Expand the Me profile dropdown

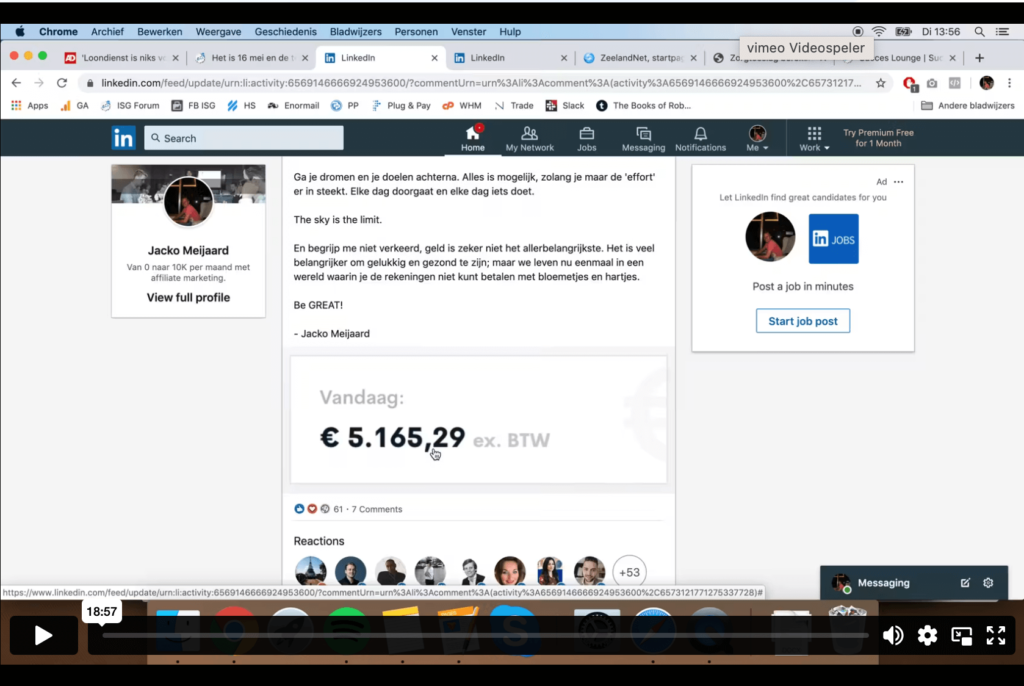[x=758, y=139]
